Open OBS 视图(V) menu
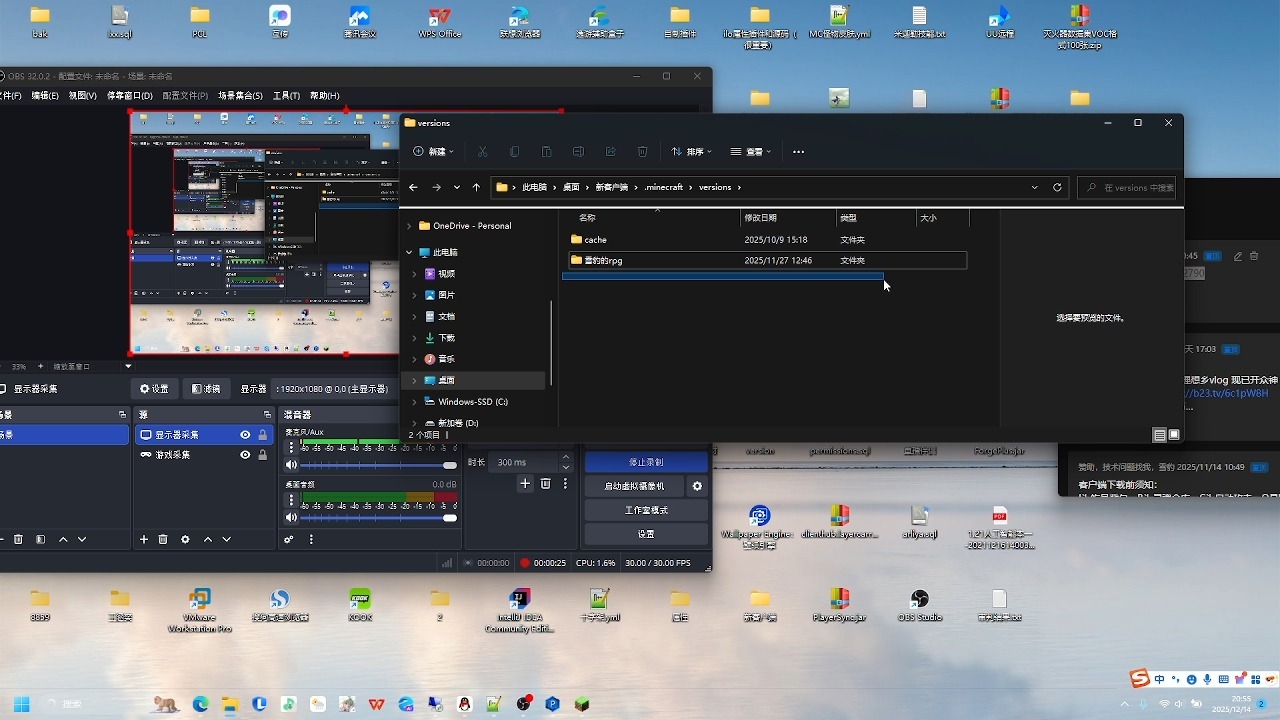 (x=83, y=96)
